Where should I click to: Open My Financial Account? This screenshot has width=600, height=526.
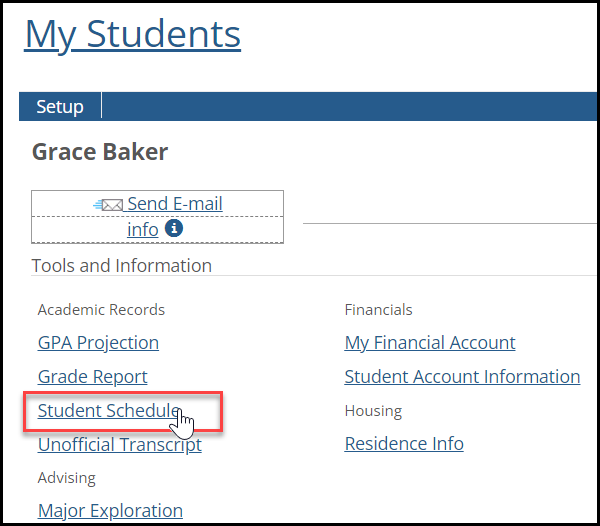click(x=430, y=343)
